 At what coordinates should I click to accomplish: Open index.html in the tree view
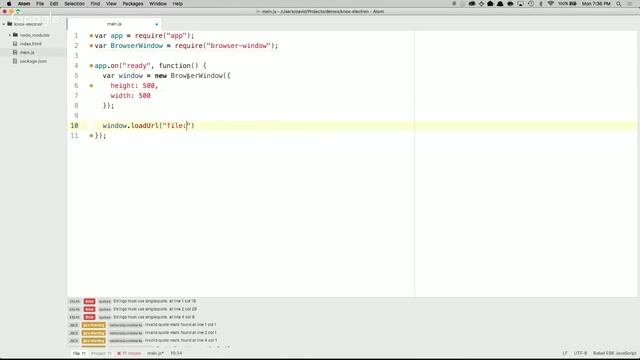coord(31,44)
